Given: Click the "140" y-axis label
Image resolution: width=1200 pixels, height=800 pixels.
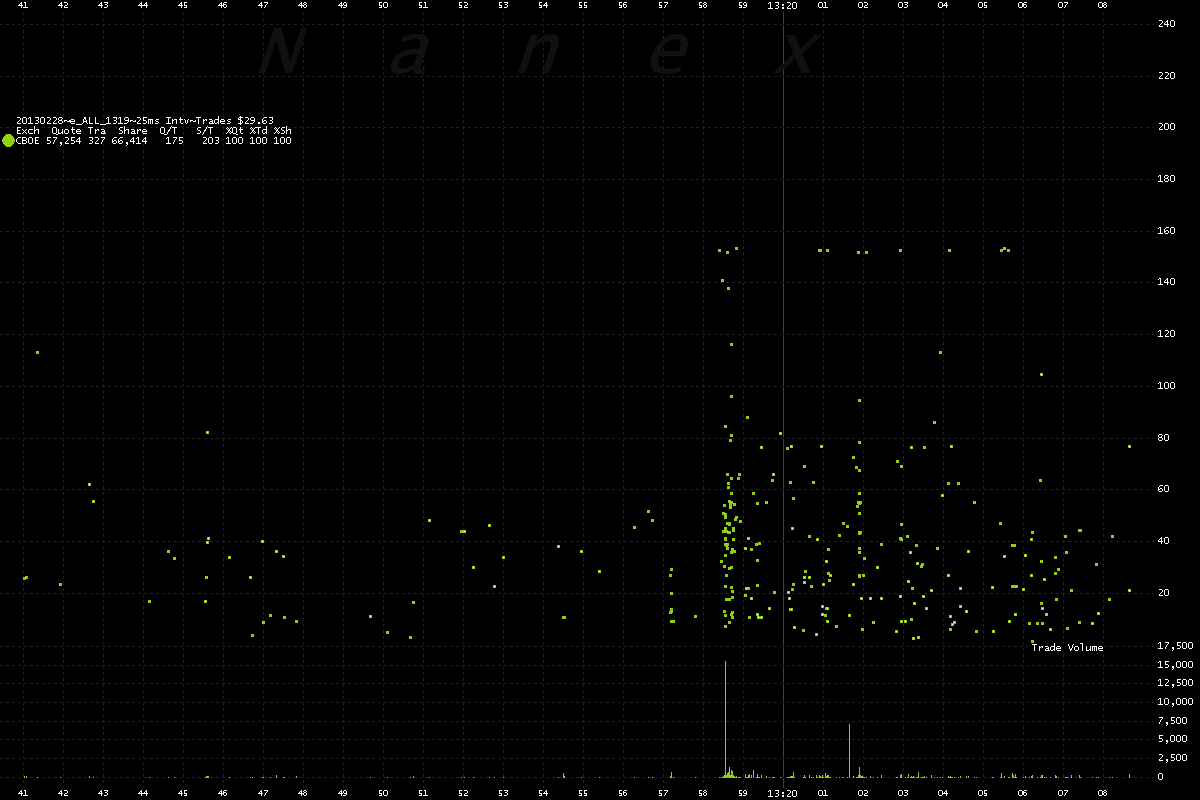Looking at the screenshot, I should coord(1166,283).
